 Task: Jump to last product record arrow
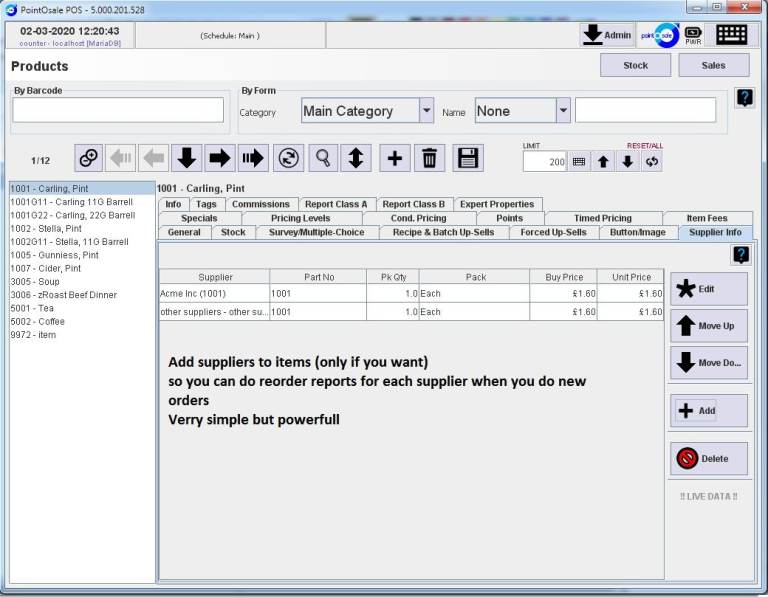pos(252,158)
